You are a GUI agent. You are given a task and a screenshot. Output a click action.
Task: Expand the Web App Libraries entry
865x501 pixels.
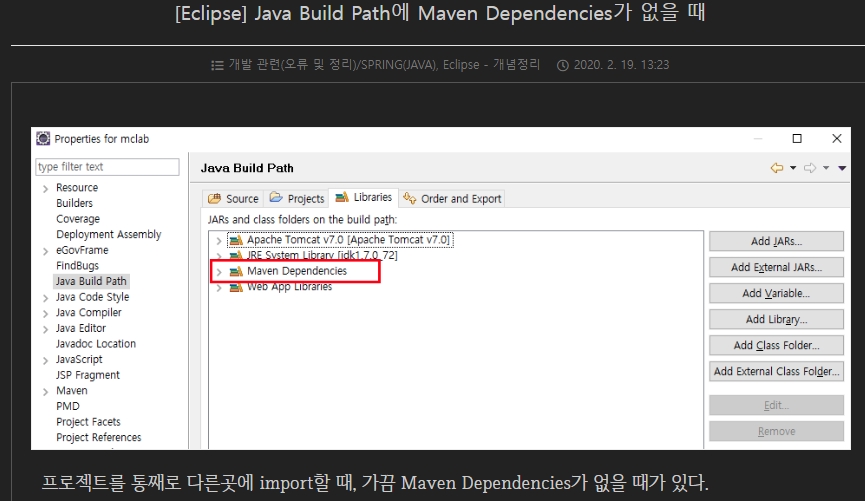[x=218, y=287]
